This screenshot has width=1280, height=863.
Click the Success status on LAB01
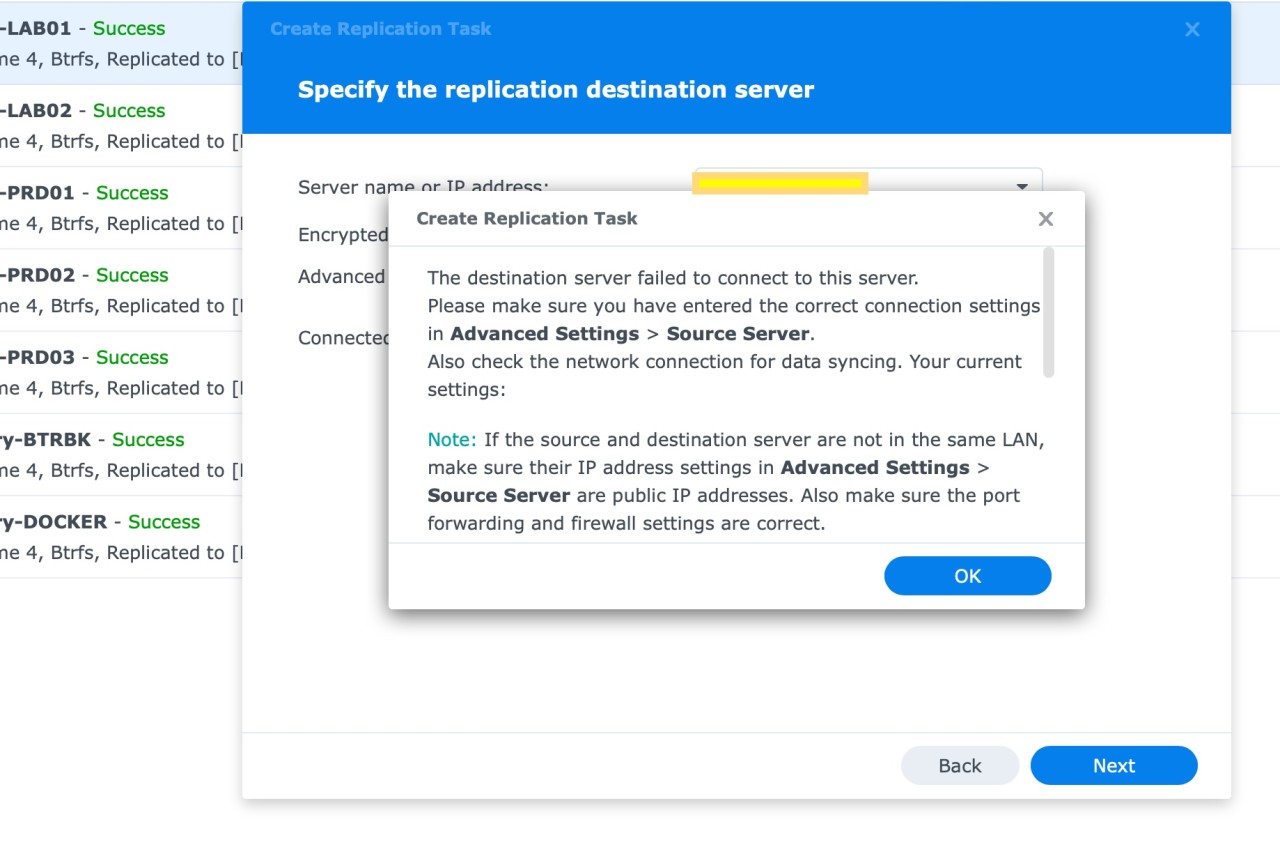[x=128, y=28]
